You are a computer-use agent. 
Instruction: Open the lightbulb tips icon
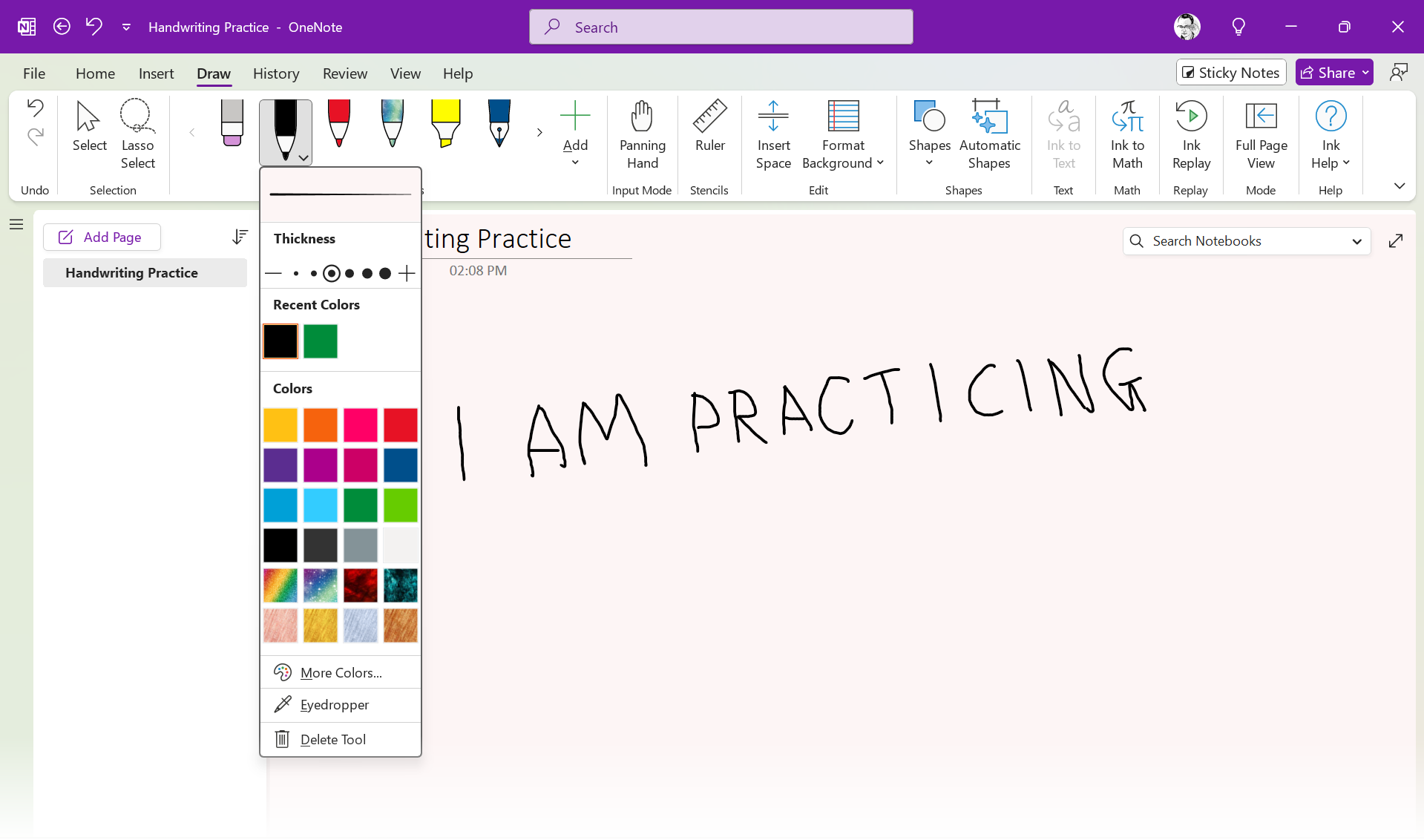coord(1238,27)
